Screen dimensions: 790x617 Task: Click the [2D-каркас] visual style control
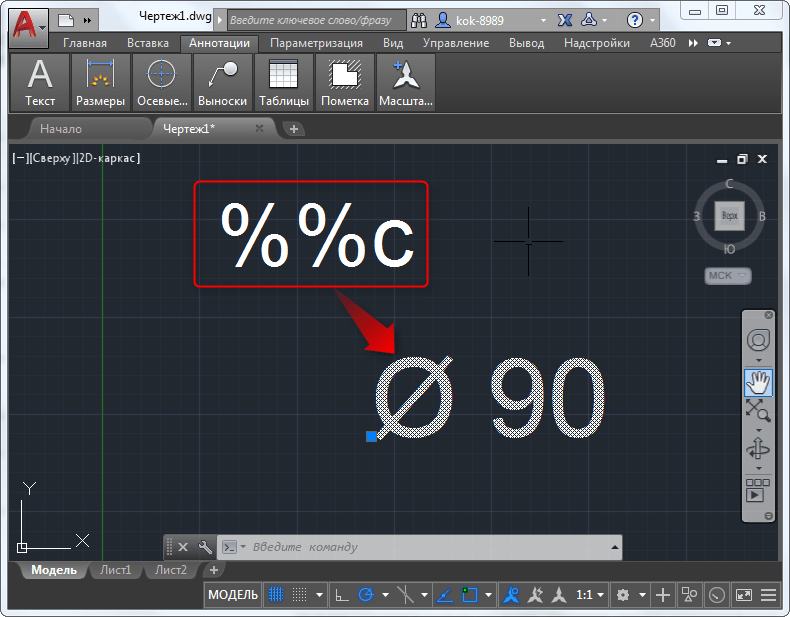coord(109,158)
